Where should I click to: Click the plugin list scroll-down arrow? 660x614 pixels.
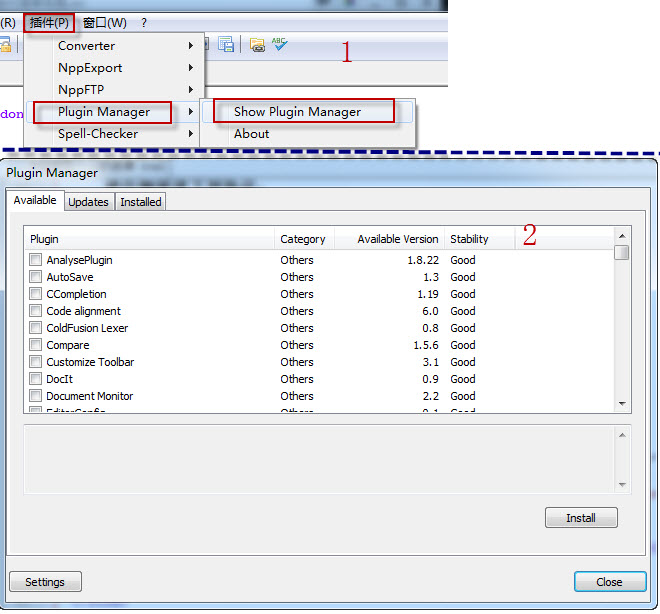point(622,404)
